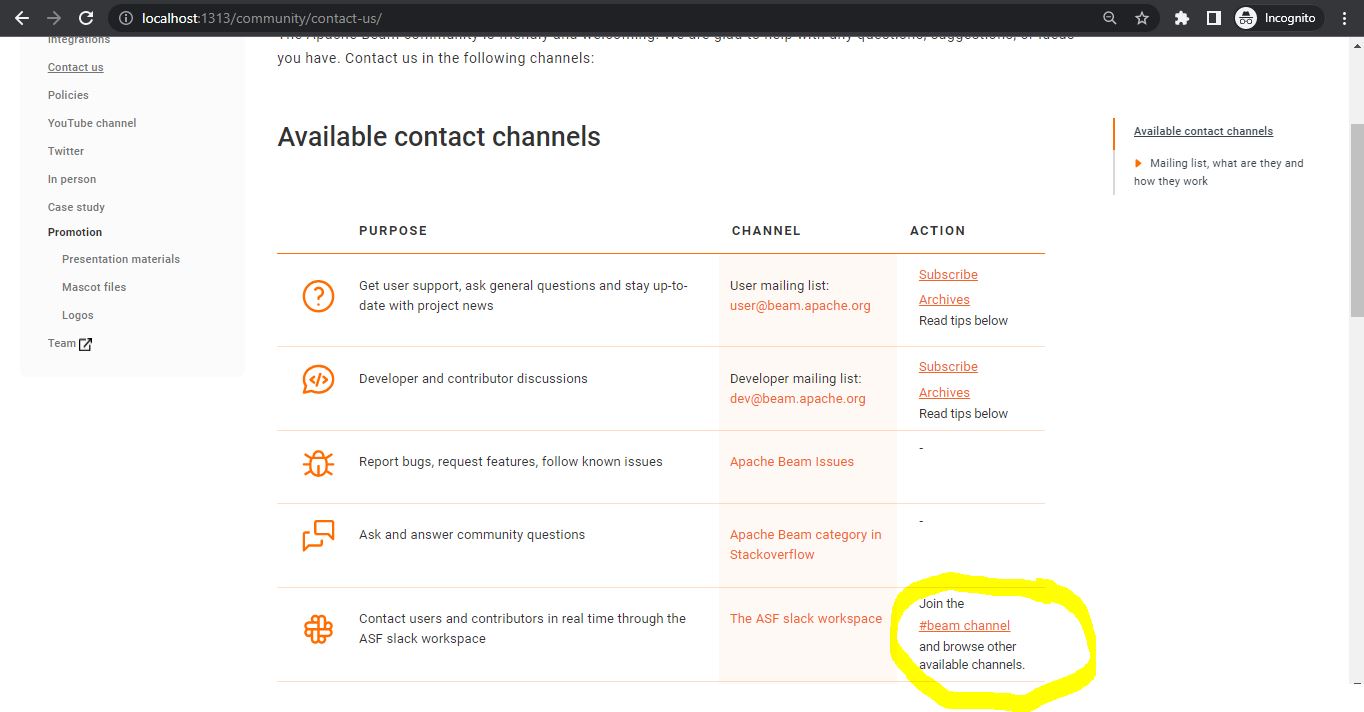
Task: Subscribe to the user mailing list
Action: 948,275
